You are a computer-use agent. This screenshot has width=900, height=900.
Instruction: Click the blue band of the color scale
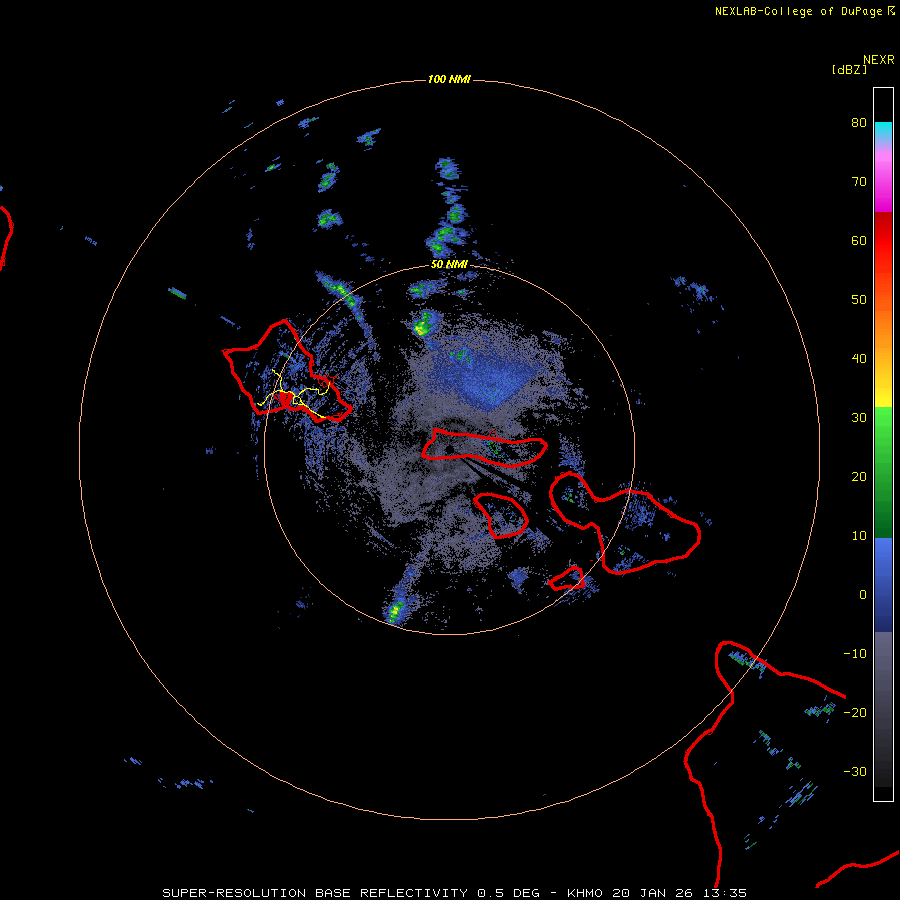883,584
